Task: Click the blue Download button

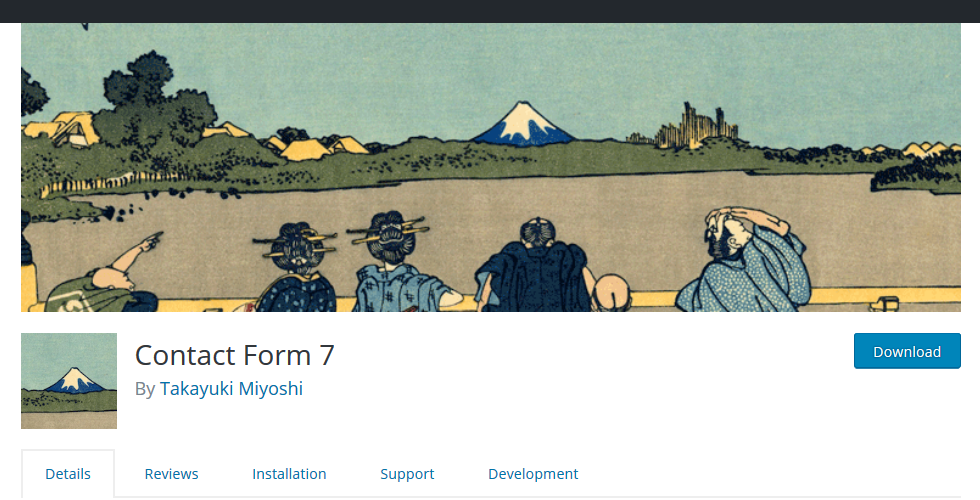Action: [907, 351]
